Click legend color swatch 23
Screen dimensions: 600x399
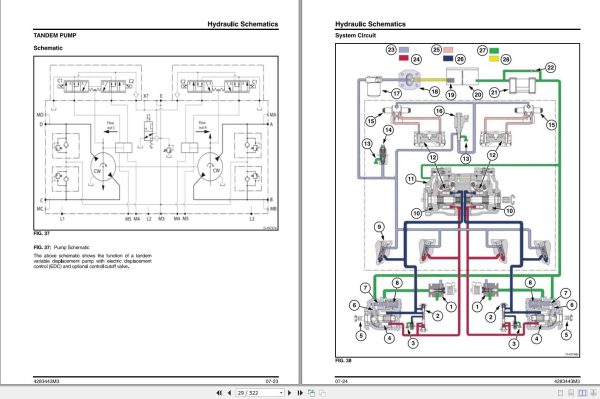coord(404,50)
